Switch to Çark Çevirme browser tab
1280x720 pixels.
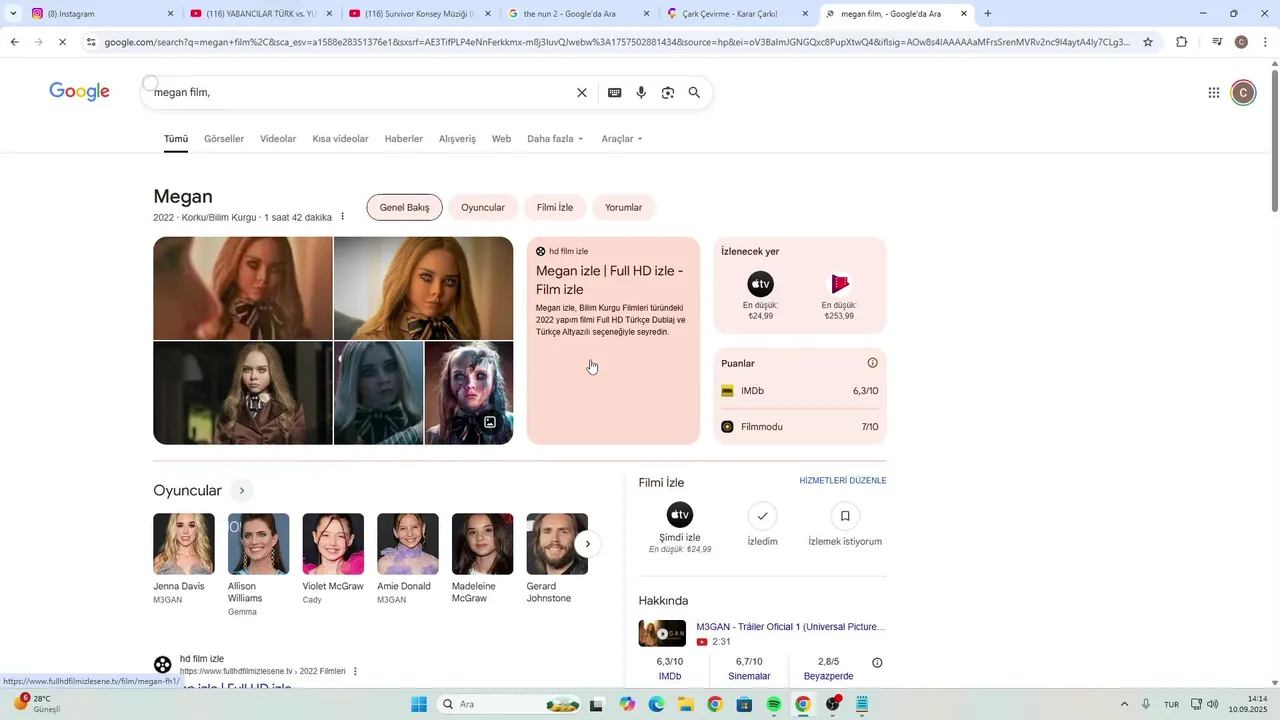point(738,14)
